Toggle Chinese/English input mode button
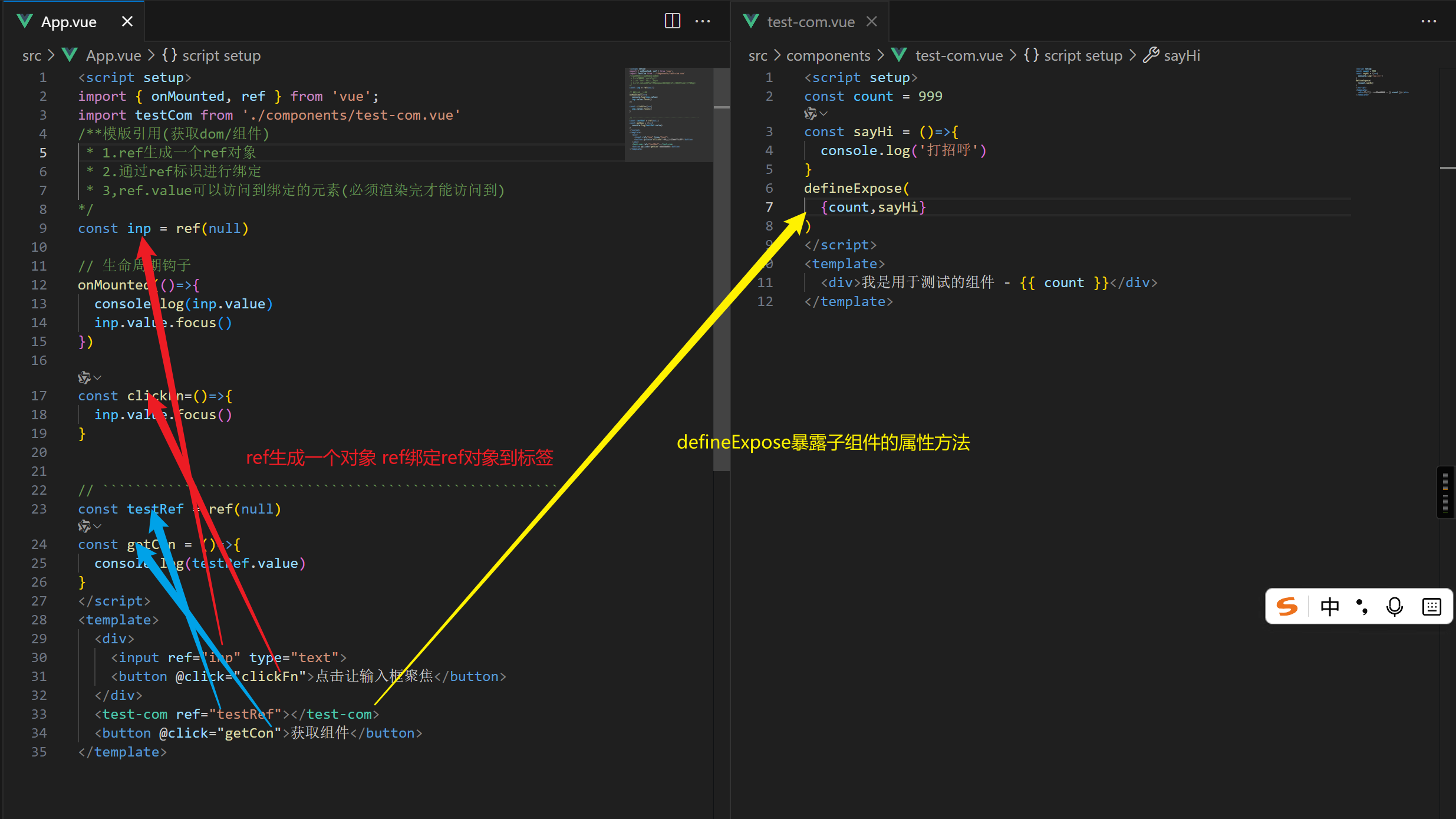This screenshot has width=1456, height=819. point(1330,606)
